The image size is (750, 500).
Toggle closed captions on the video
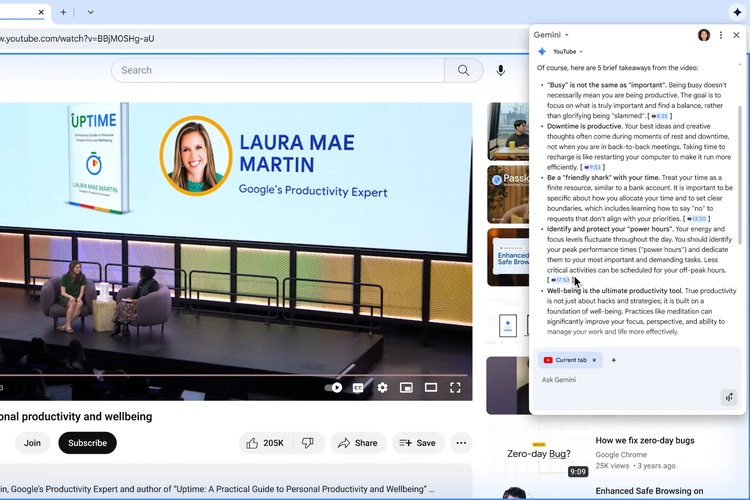pos(358,388)
